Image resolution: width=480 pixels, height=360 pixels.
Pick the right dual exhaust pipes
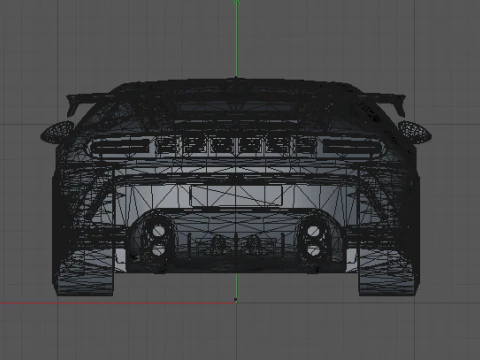click(x=313, y=240)
